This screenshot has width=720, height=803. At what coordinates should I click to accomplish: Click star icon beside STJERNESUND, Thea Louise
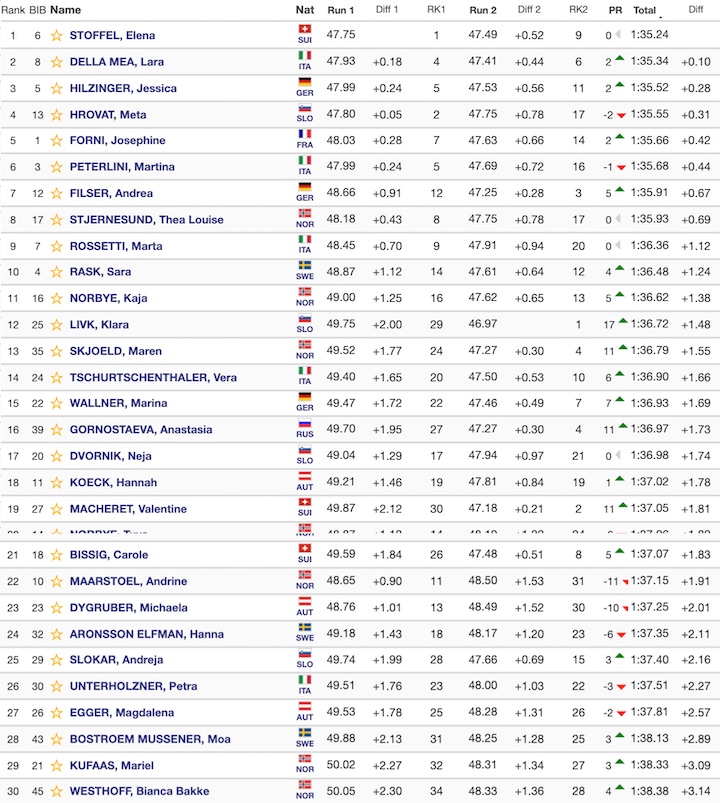pyautogui.click(x=56, y=220)
